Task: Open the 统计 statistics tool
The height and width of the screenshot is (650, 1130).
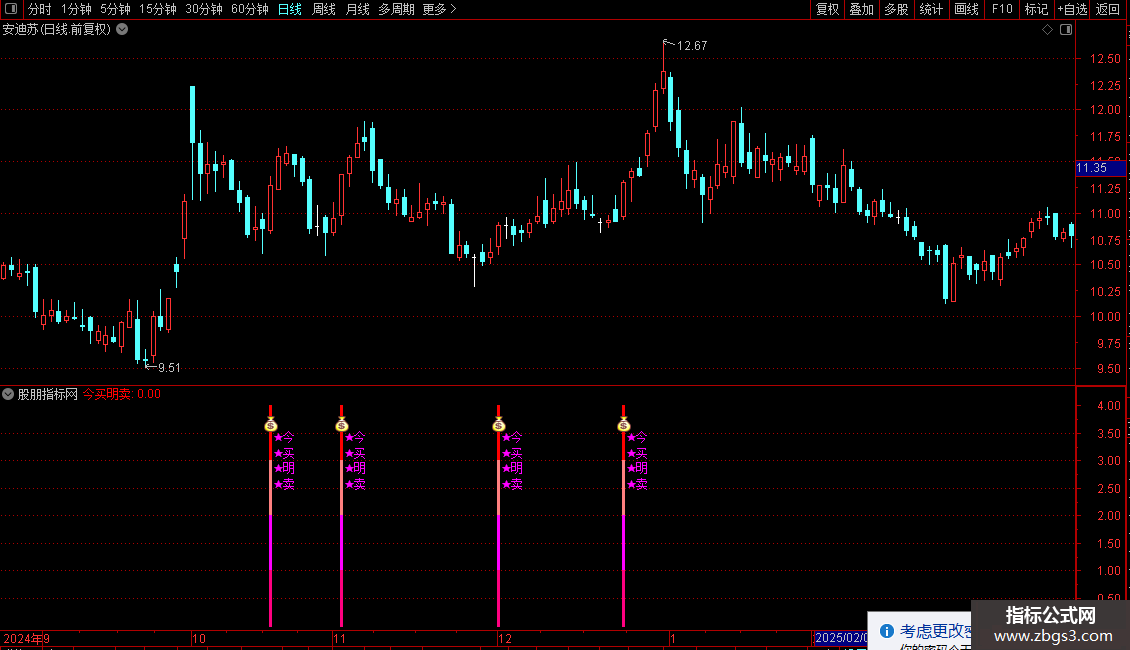Action: [x=931, y=9]
